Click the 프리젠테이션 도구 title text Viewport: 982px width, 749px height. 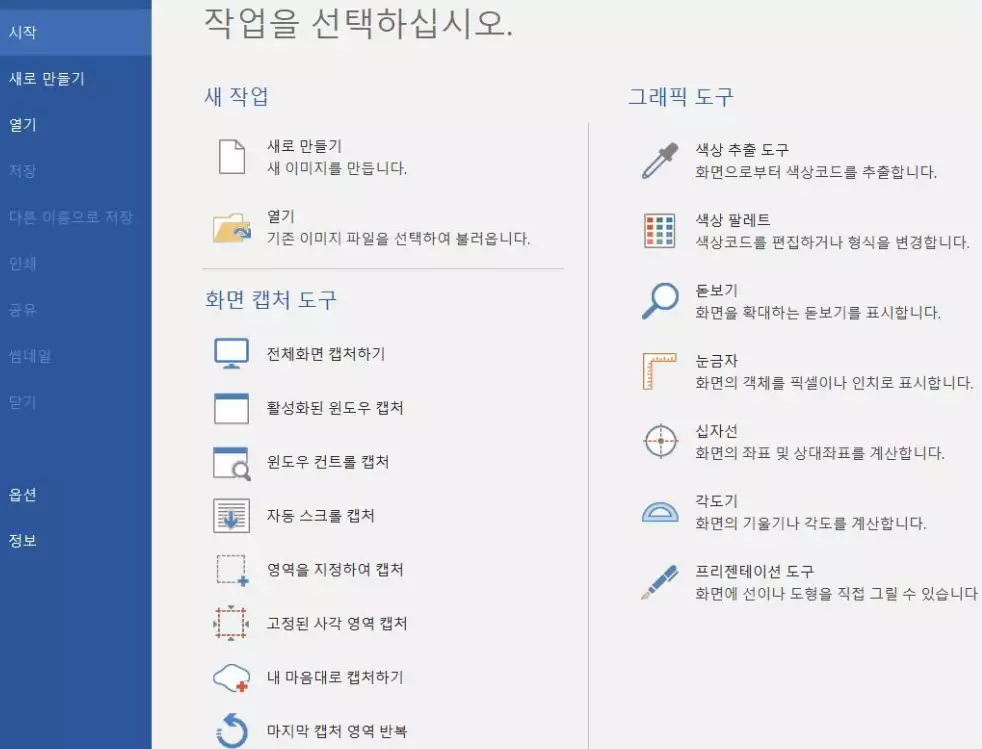[755, 571]
